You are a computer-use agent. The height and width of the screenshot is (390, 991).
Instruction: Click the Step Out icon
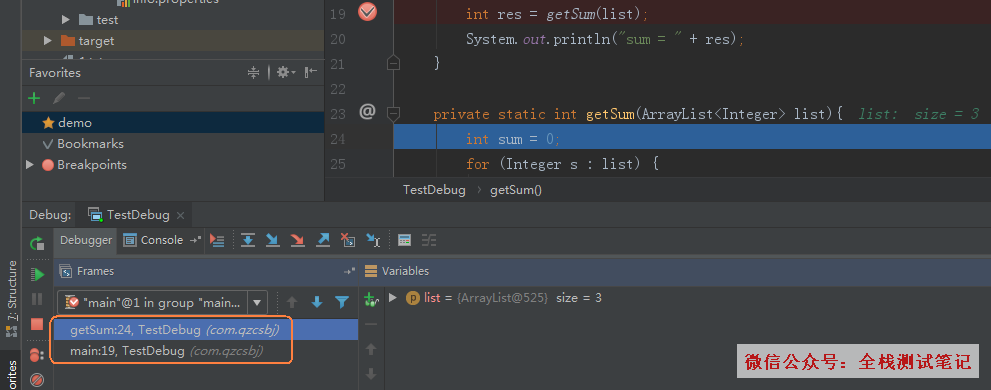click(322, 240)
